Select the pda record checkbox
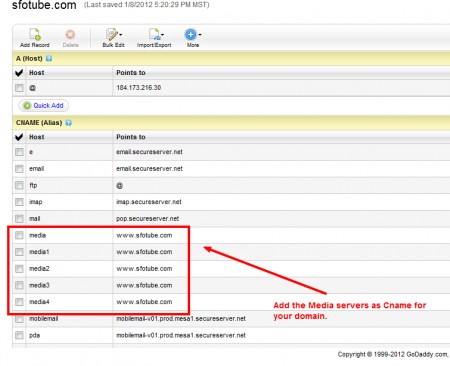 tap(19, 335)
